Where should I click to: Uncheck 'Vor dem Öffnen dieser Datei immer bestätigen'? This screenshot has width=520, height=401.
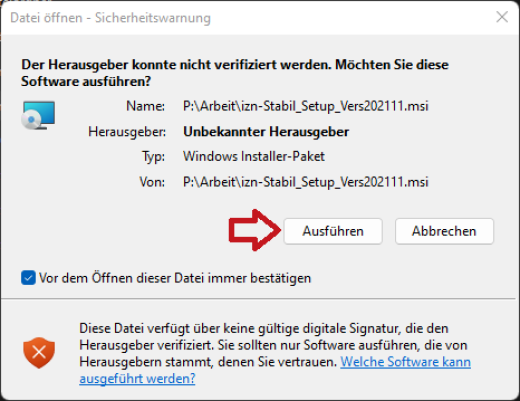coord(28,278)
